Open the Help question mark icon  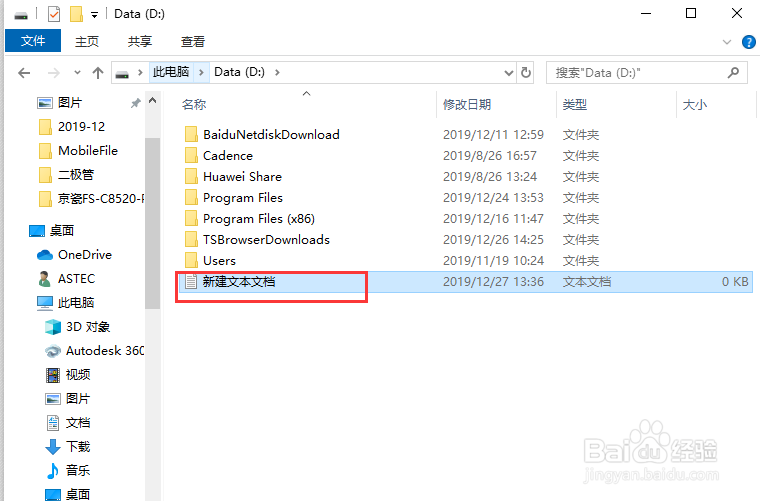748,42
